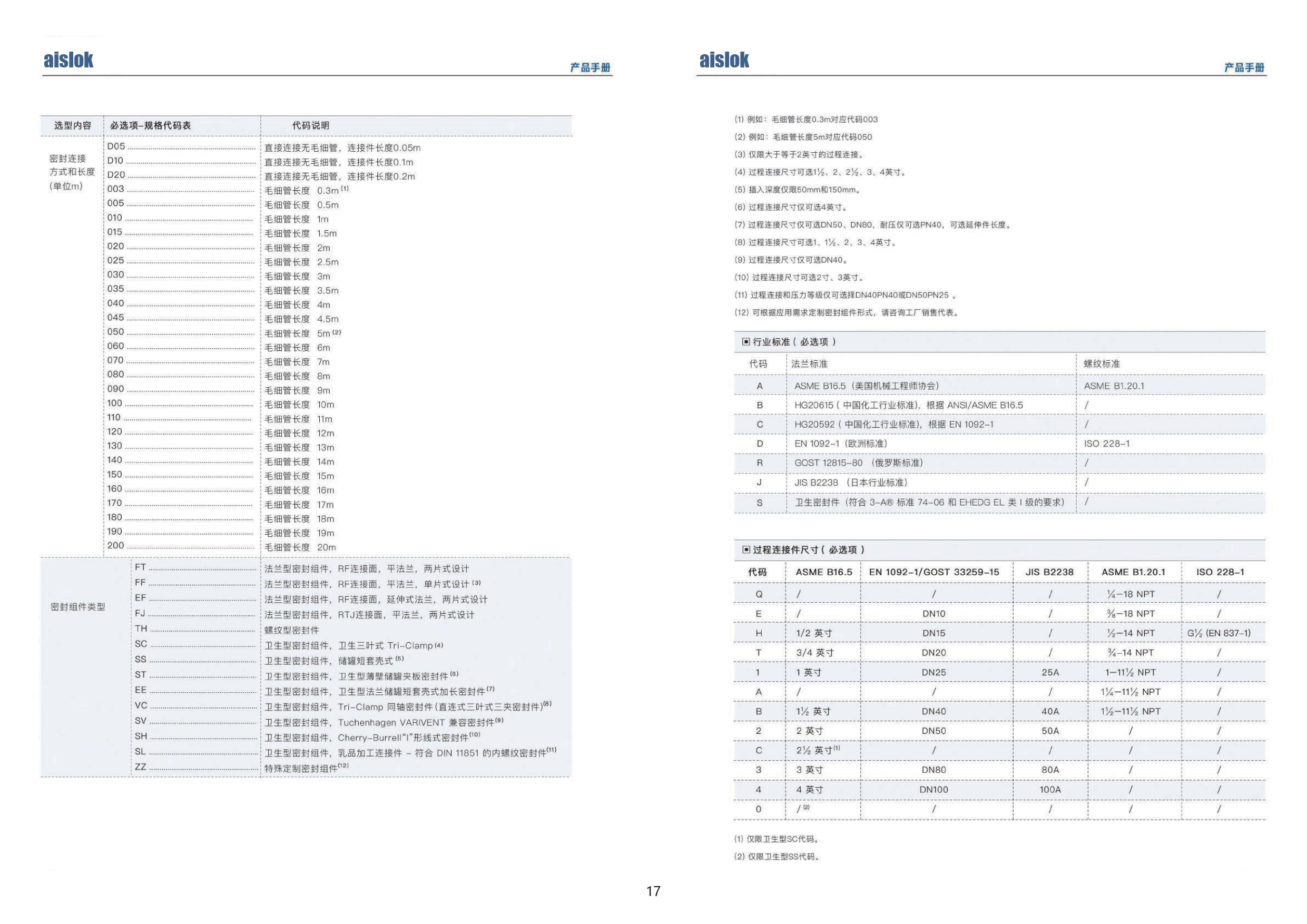The width and height of the screenshot is (1307, 924).
Task: Click the 100A JIS cell
Action: [x=1050, y=790]
